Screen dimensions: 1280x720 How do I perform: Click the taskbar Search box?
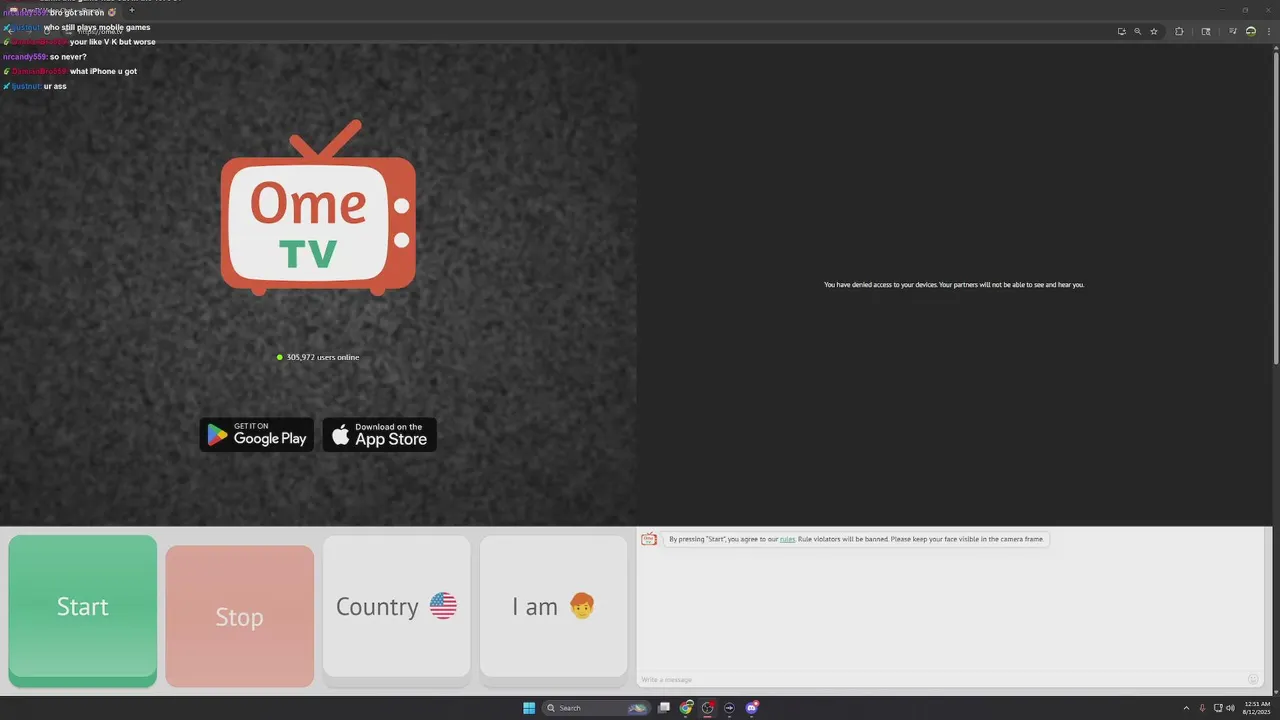pyautogui.click(x=596, y=708)
